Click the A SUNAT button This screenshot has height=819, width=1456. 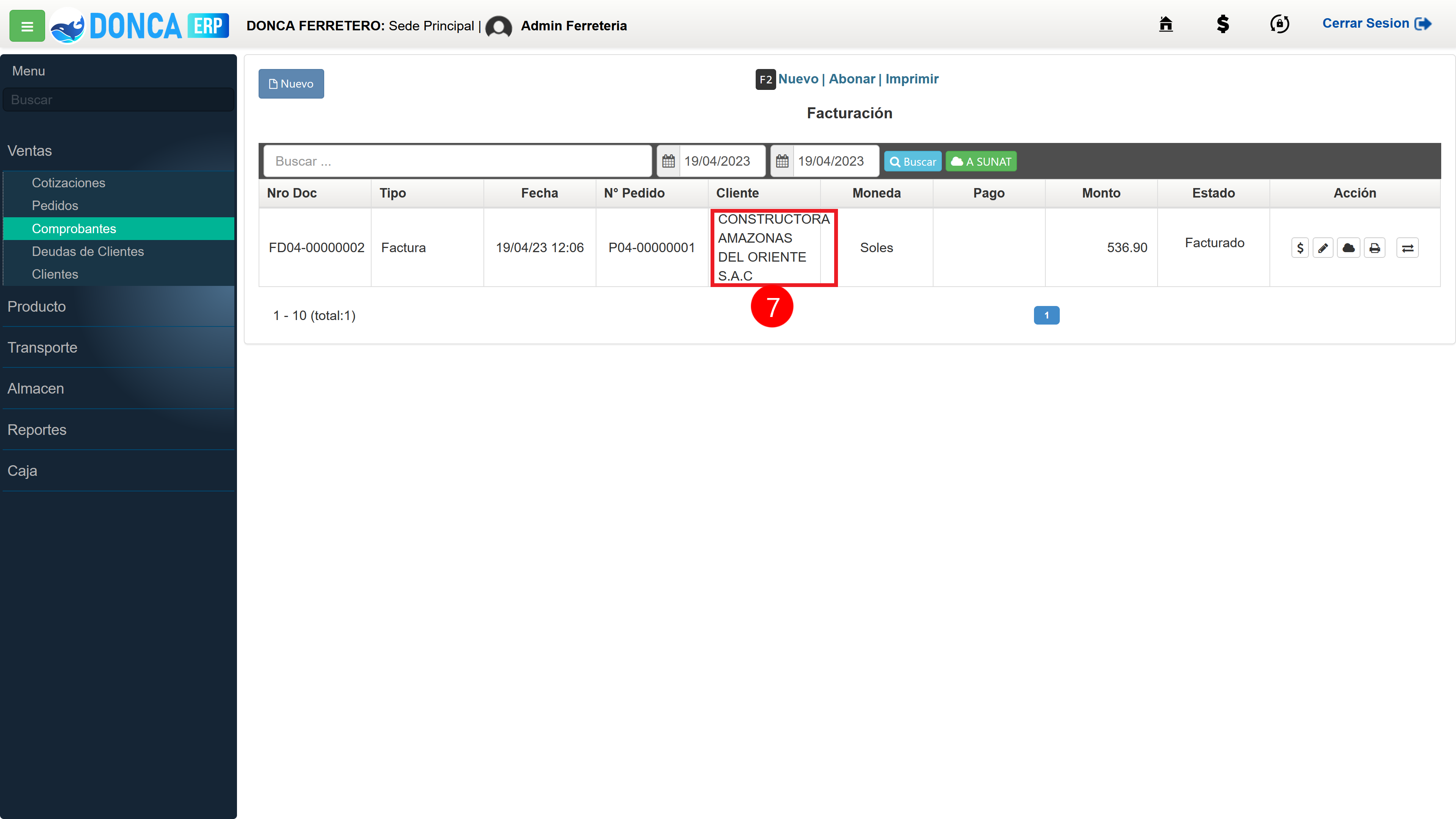click(x=981, y=162)
